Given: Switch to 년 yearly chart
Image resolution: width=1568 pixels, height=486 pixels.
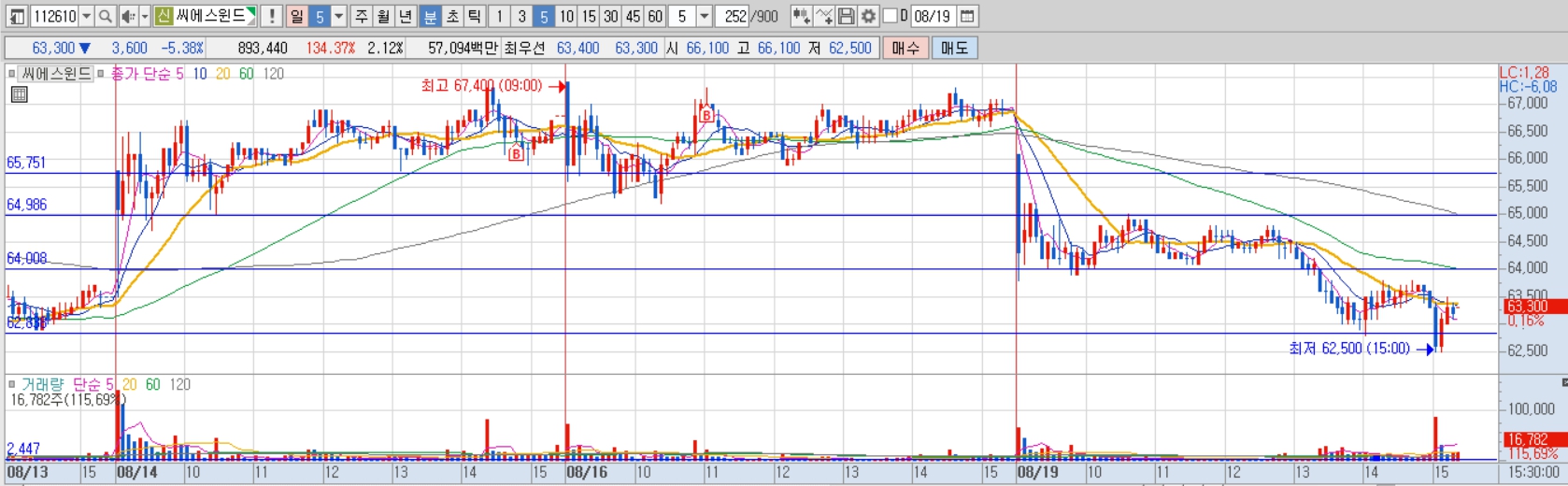Looking at the screenshot, I should (406, 16).
